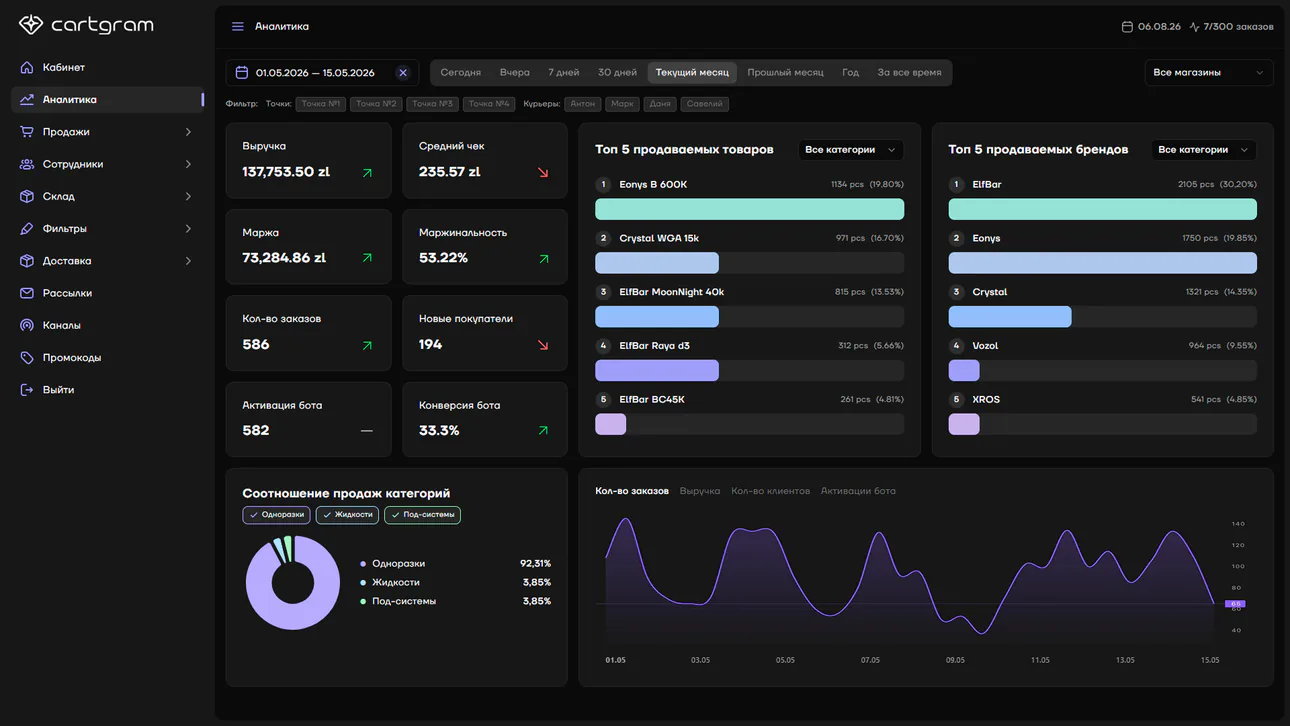Screen dimensions: 1290x726
Task: Open Все категории dropdown for top brands
Action: tap(1204, 150)
